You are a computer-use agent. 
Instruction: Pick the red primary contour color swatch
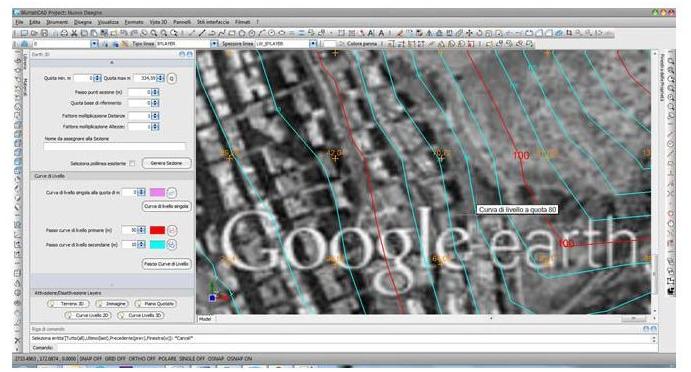click(x=157, y=230)
